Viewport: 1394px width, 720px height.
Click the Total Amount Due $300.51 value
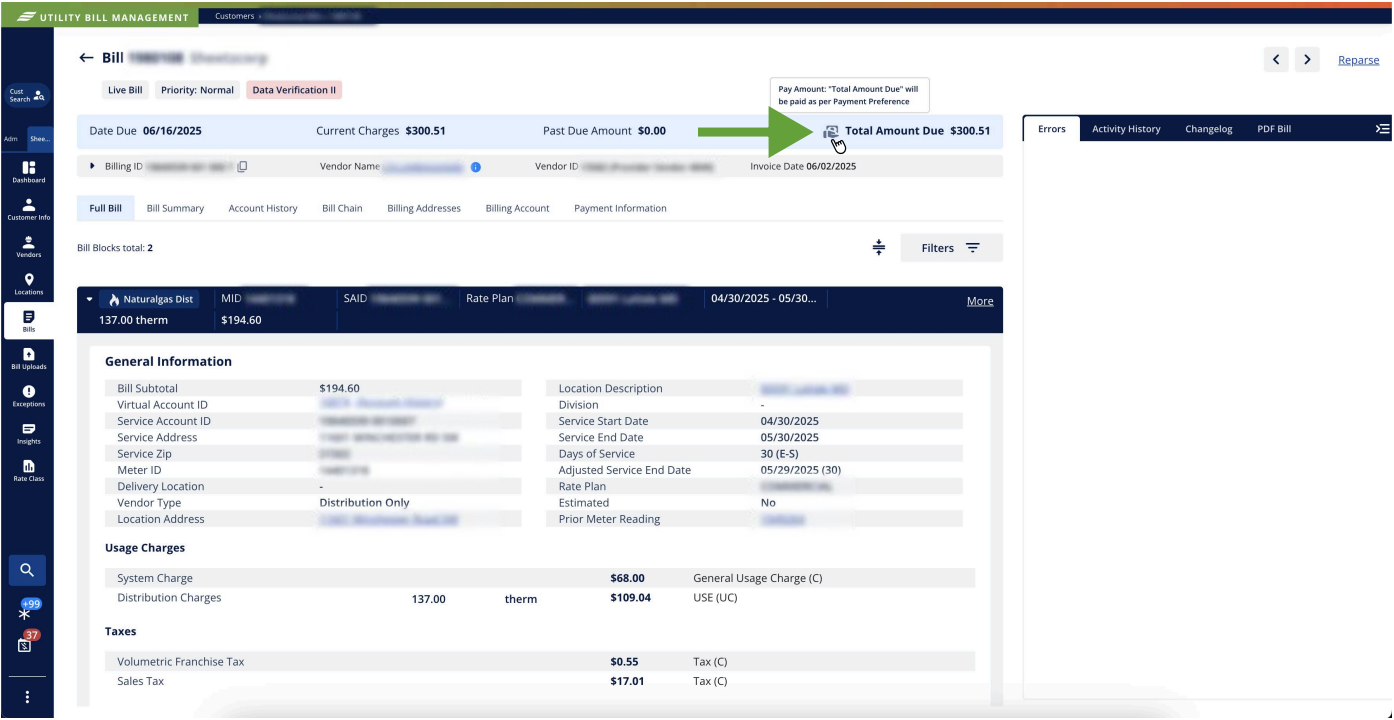970,131
